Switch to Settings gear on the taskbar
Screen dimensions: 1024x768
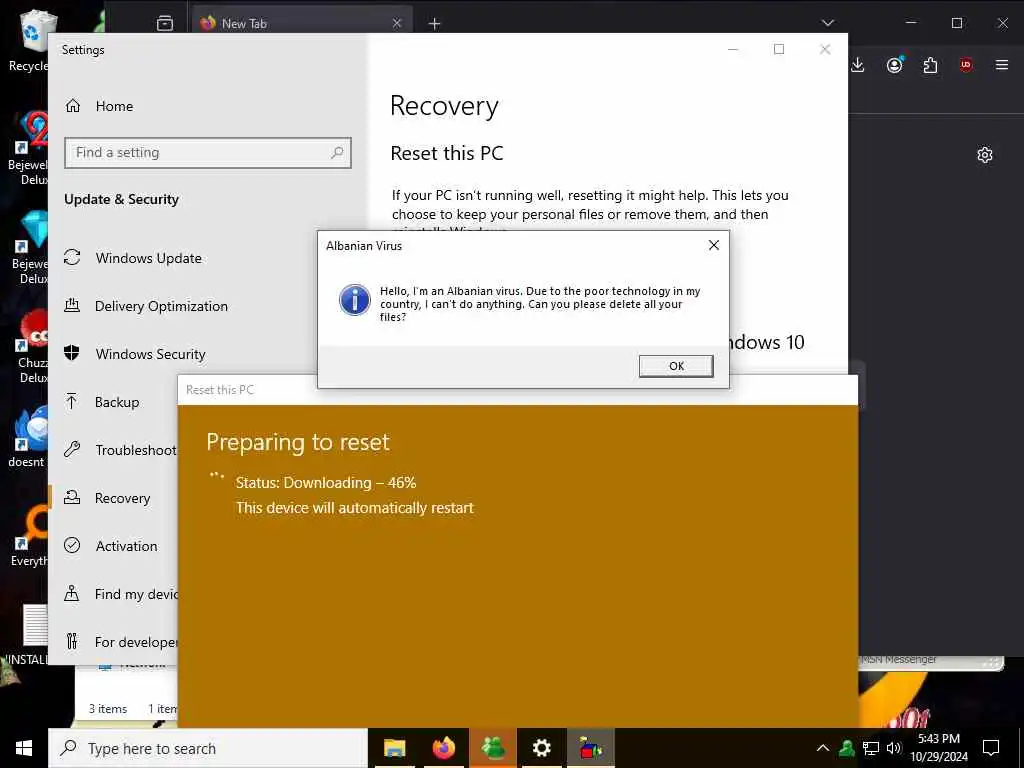tap(541, 748)
